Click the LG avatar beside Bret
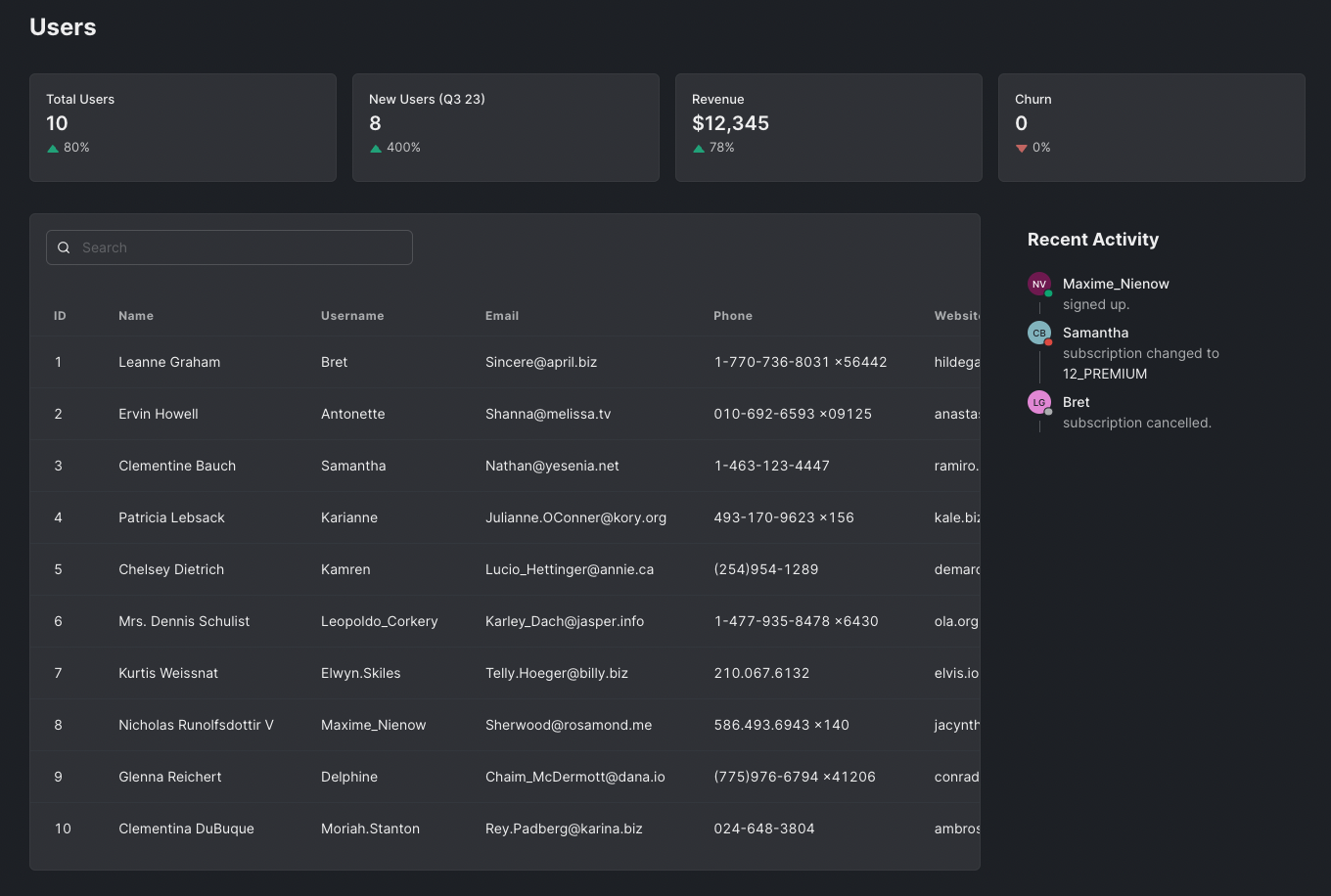 [1038, 402]
